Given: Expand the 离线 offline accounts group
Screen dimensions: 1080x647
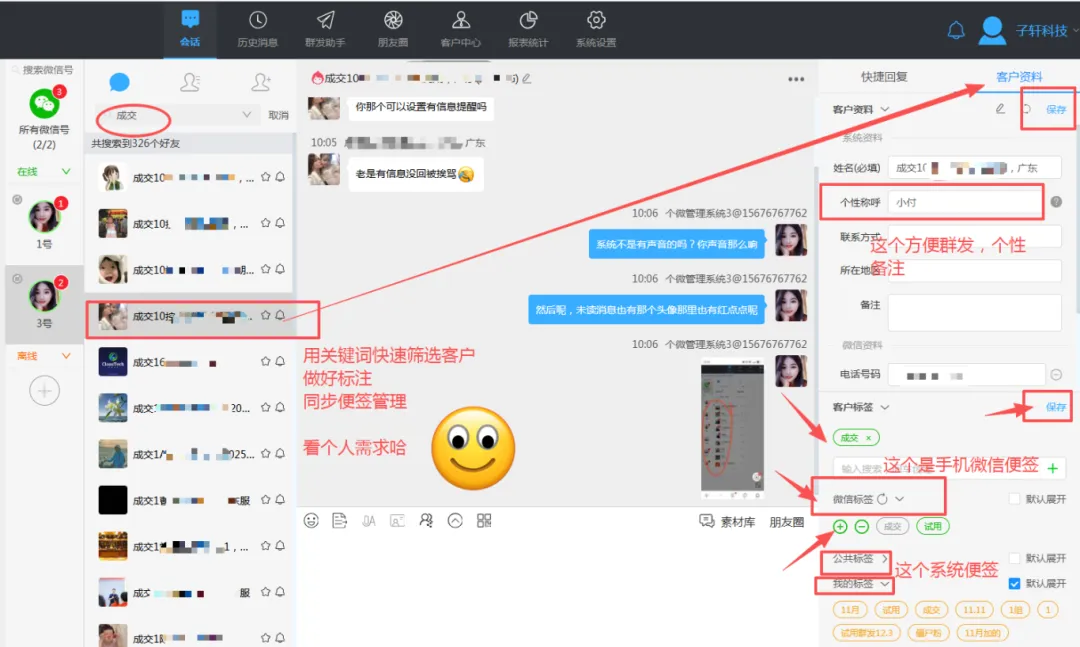Looking at the screenshot, I should (x=66, y=356).
